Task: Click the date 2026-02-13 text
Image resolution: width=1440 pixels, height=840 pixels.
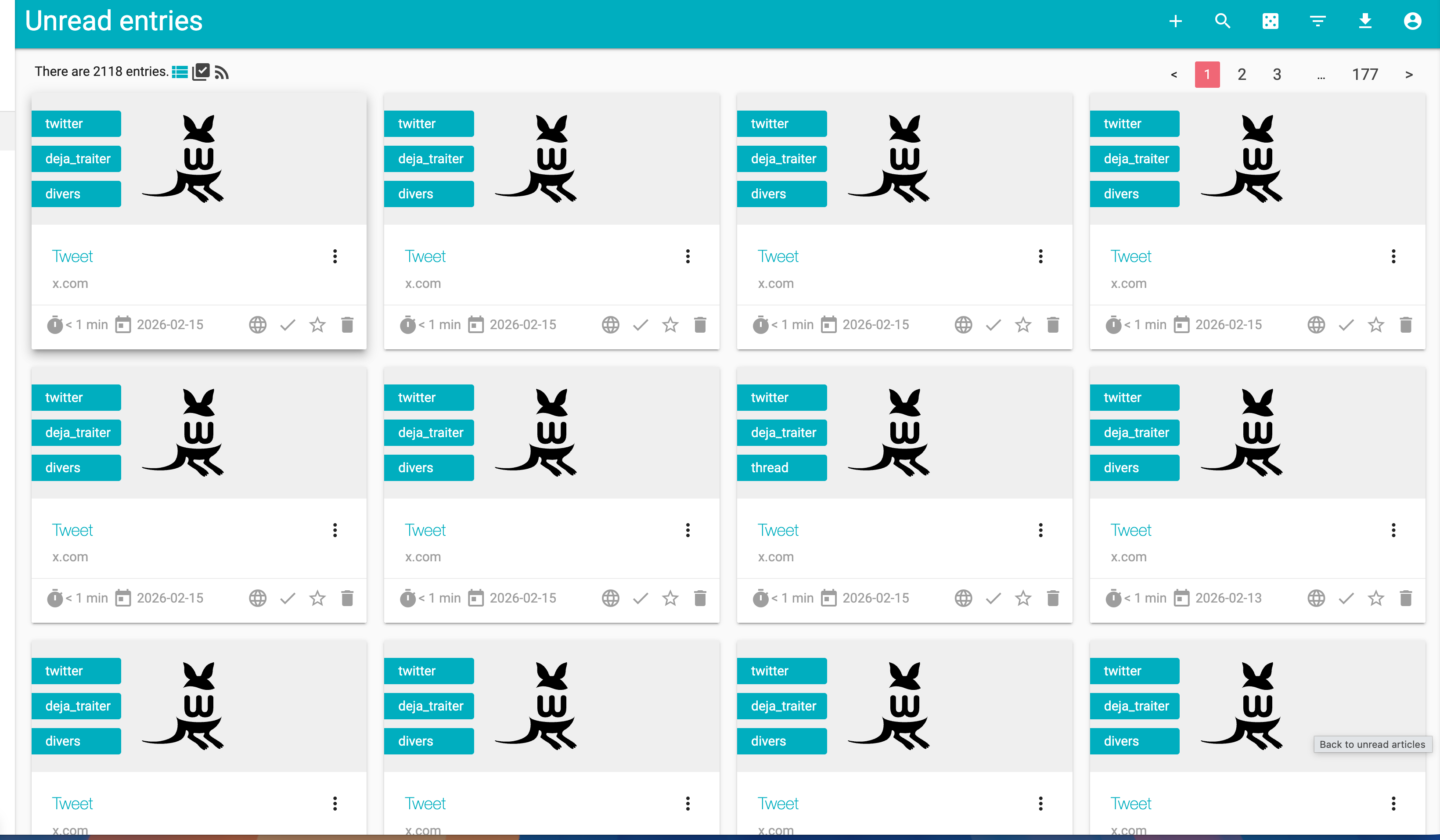Action: click(x=1228, y=599)
